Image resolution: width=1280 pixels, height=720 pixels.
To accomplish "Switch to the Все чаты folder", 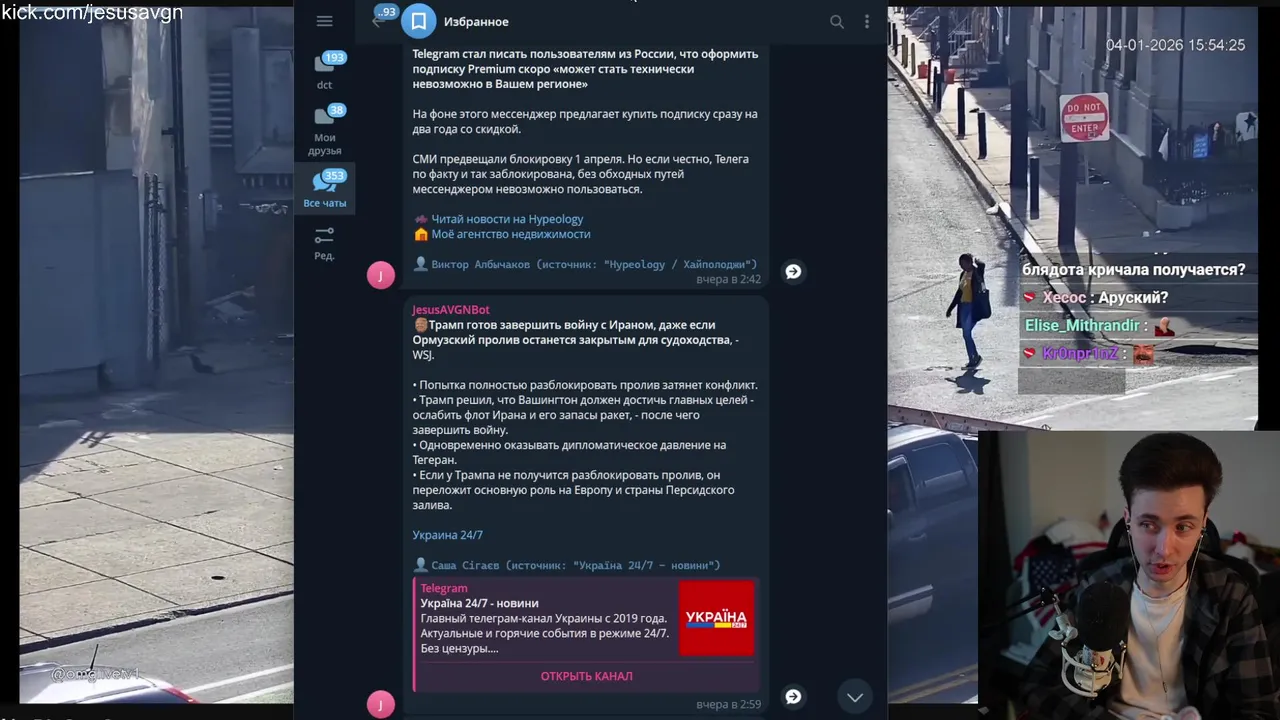I will point(324,189).
